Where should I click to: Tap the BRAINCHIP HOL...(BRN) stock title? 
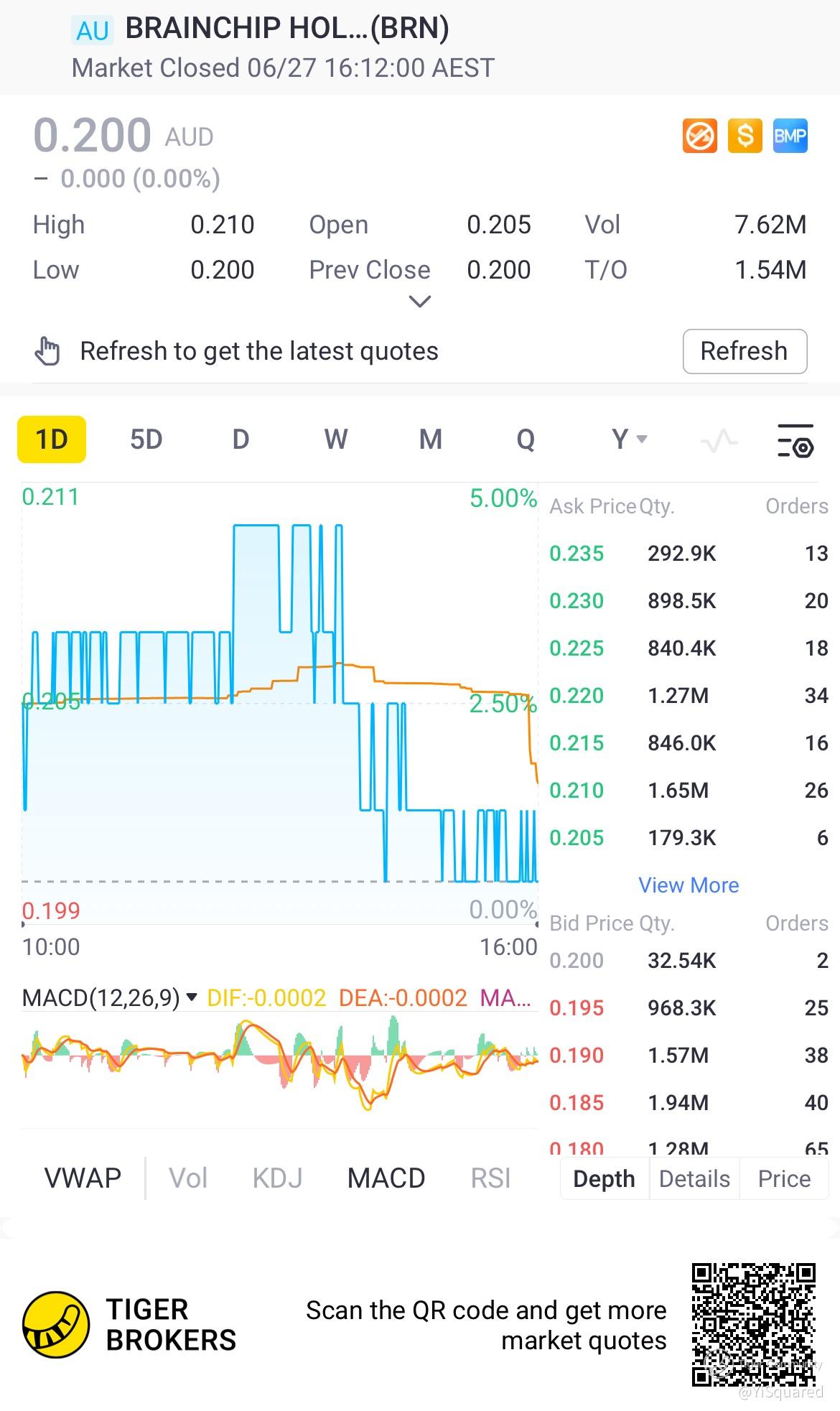pyautogui.click(x=287, y=29)
